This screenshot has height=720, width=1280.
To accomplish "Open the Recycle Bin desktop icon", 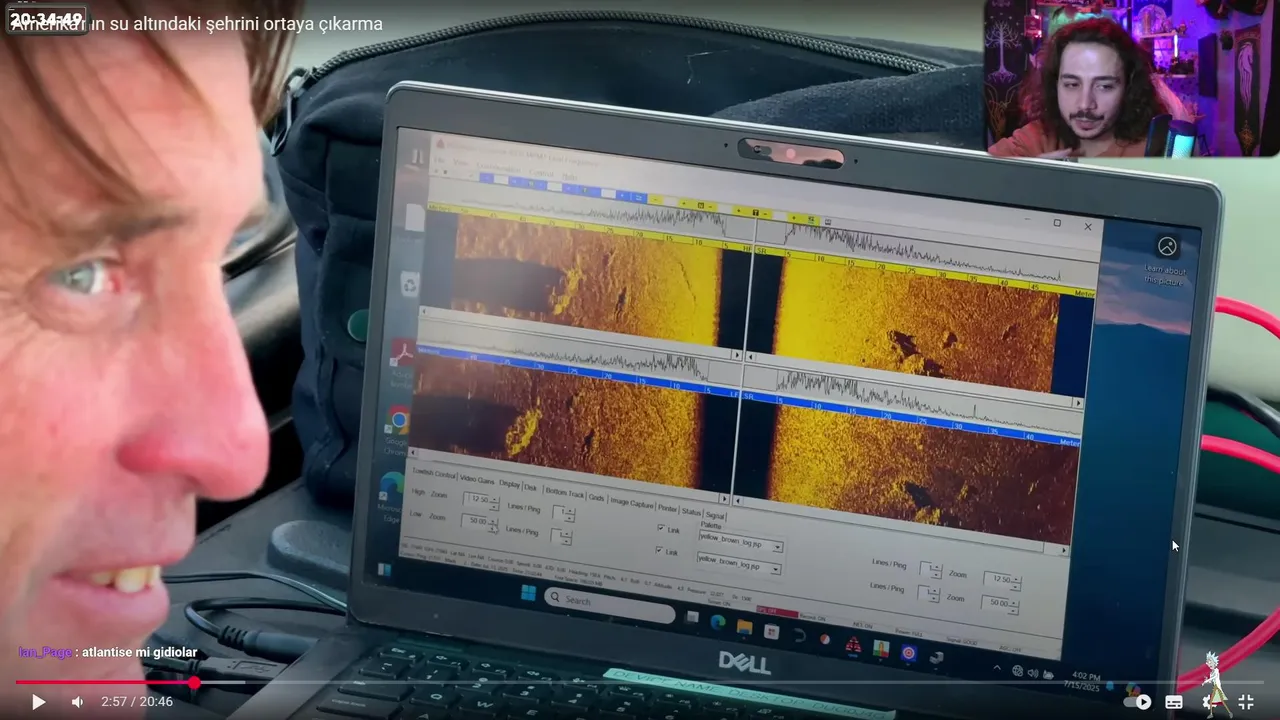I will 410,284.
